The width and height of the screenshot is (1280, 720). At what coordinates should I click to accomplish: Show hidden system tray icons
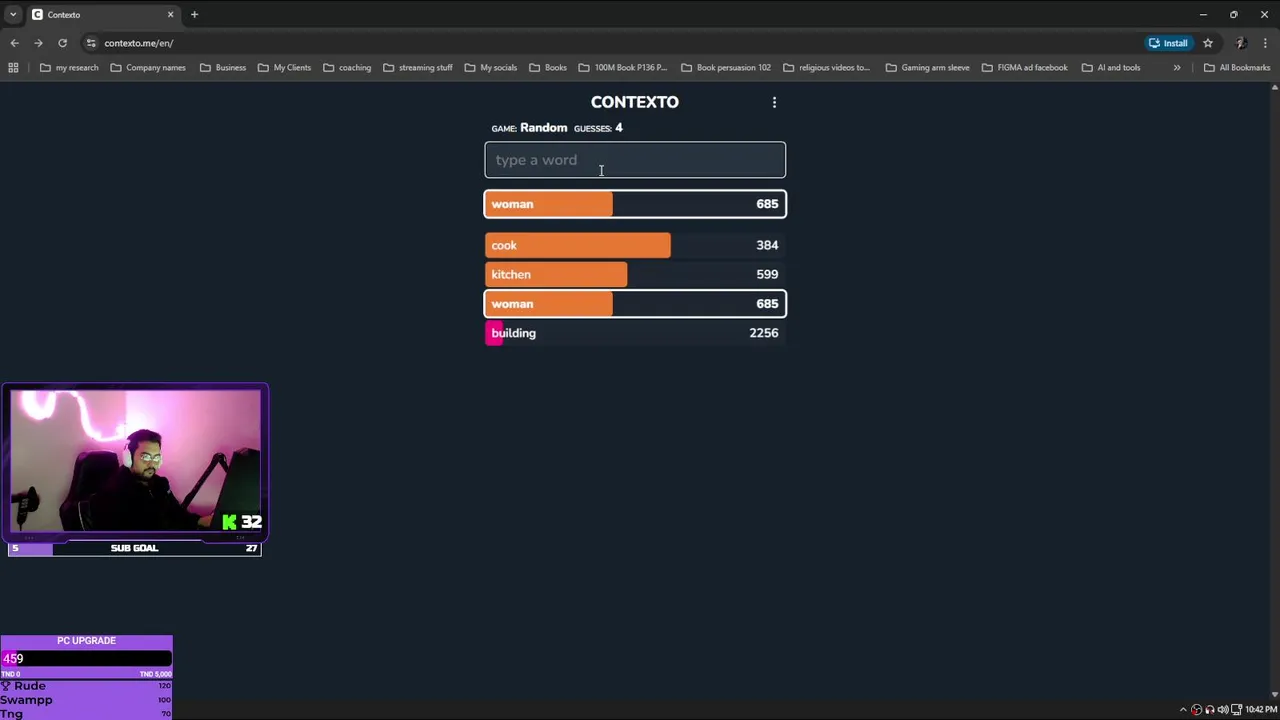pyautogui.click(x=1183, y=710)
